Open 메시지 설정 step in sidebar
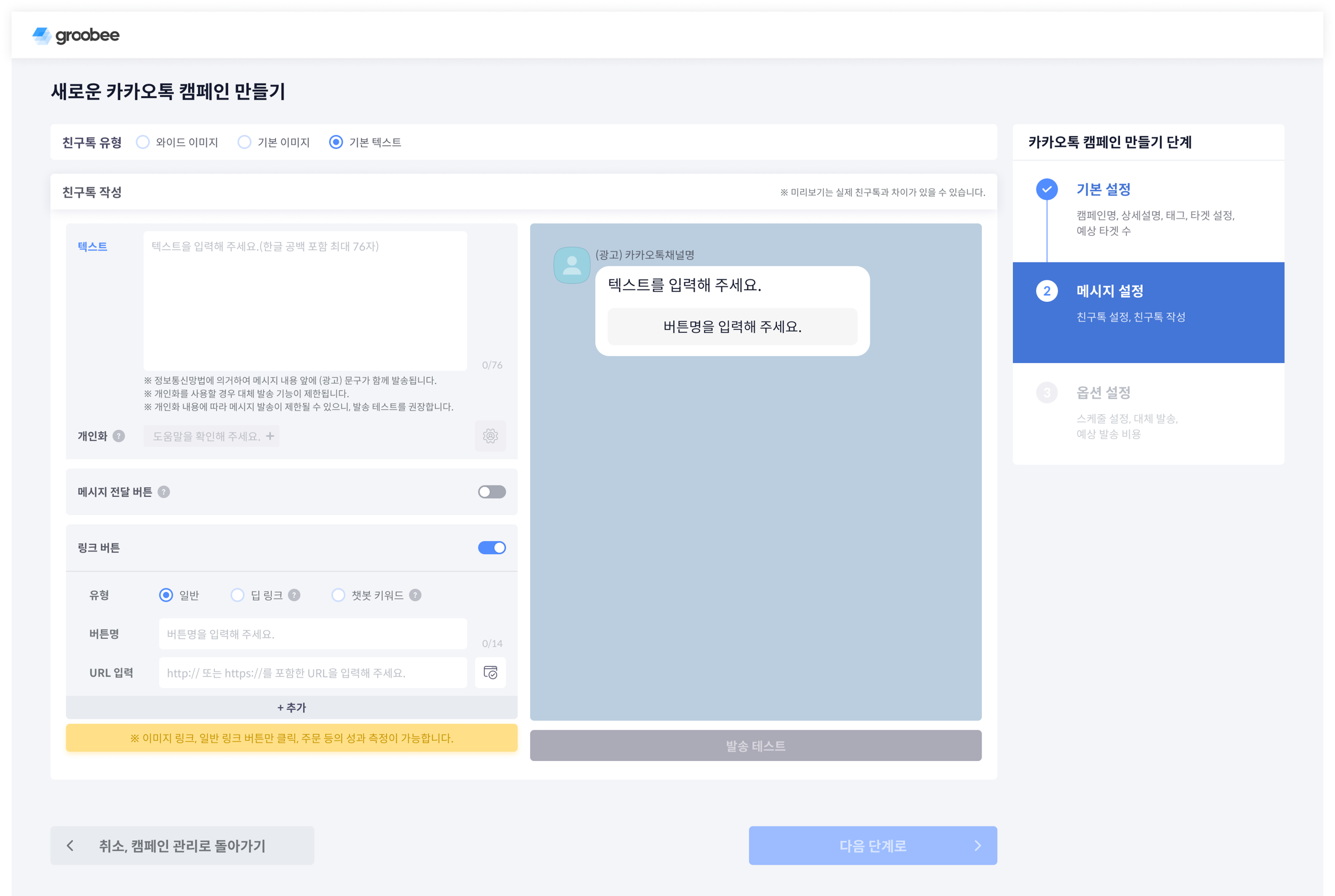The image size is (1335, 896). [1109, 291]
